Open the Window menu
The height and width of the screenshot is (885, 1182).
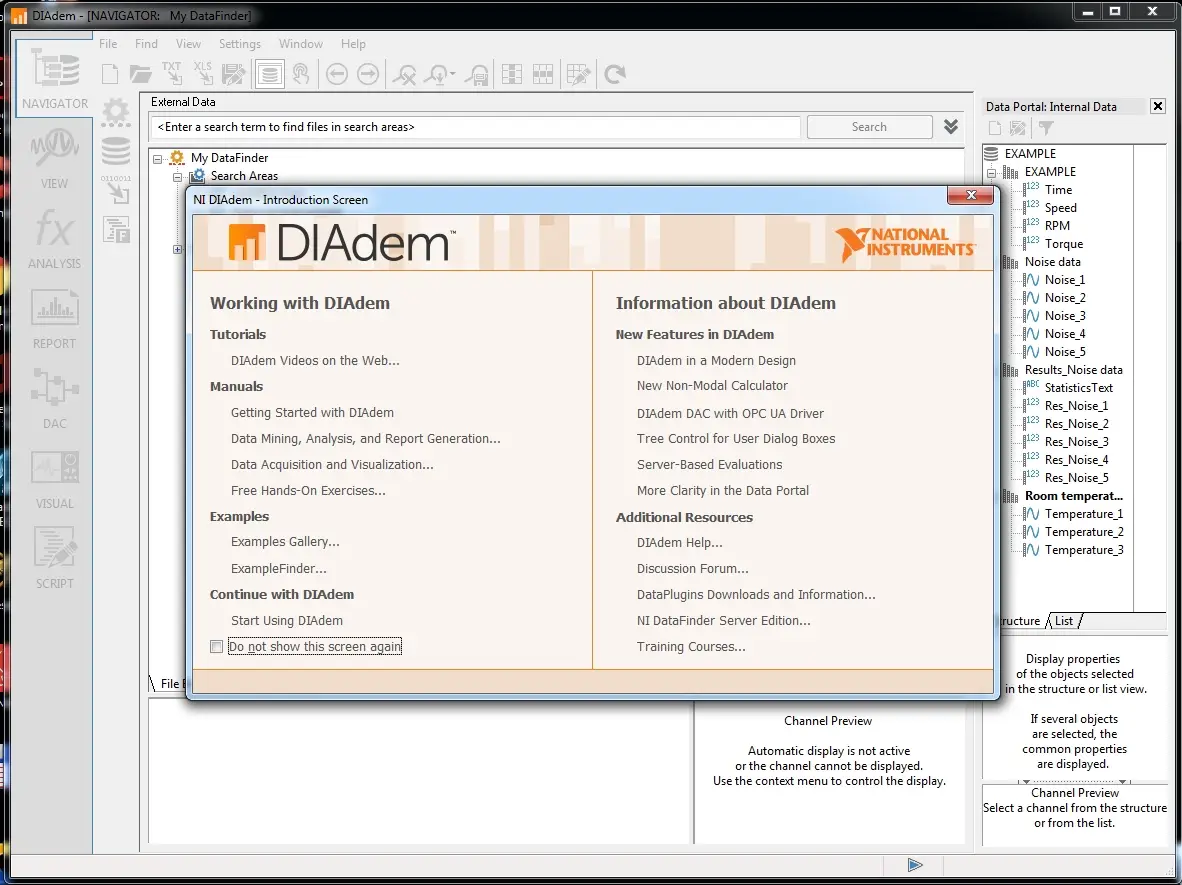click(301, 44)
